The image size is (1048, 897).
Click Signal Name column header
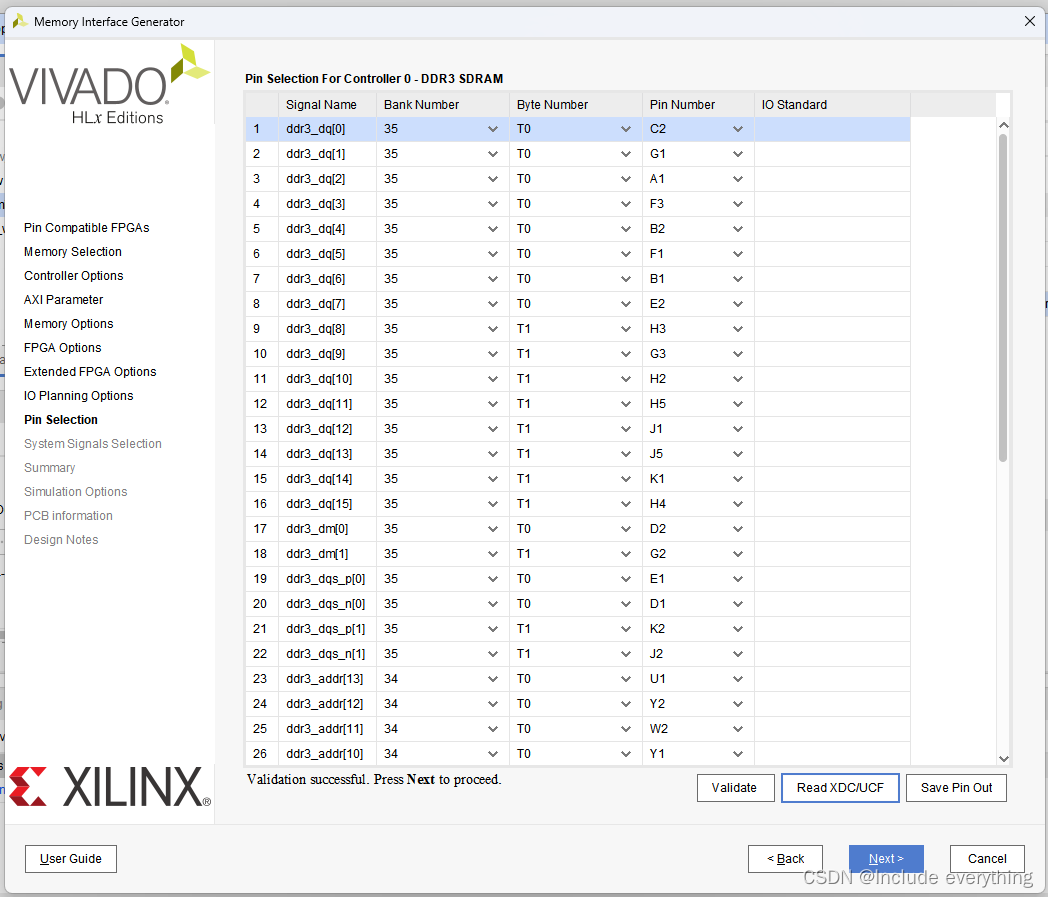point(327,105)
